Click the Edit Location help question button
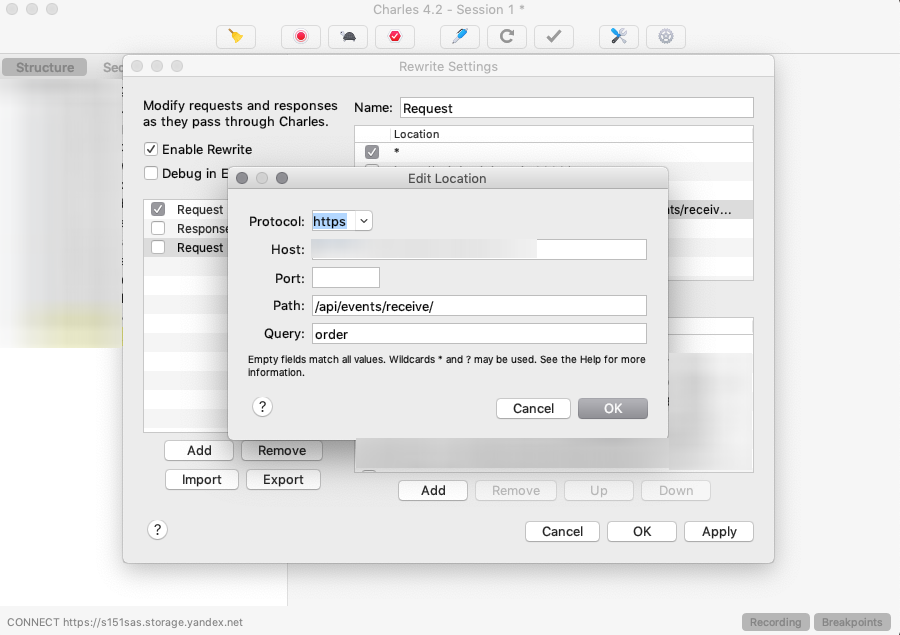This screenshot has height=635, width=900. 262,407
